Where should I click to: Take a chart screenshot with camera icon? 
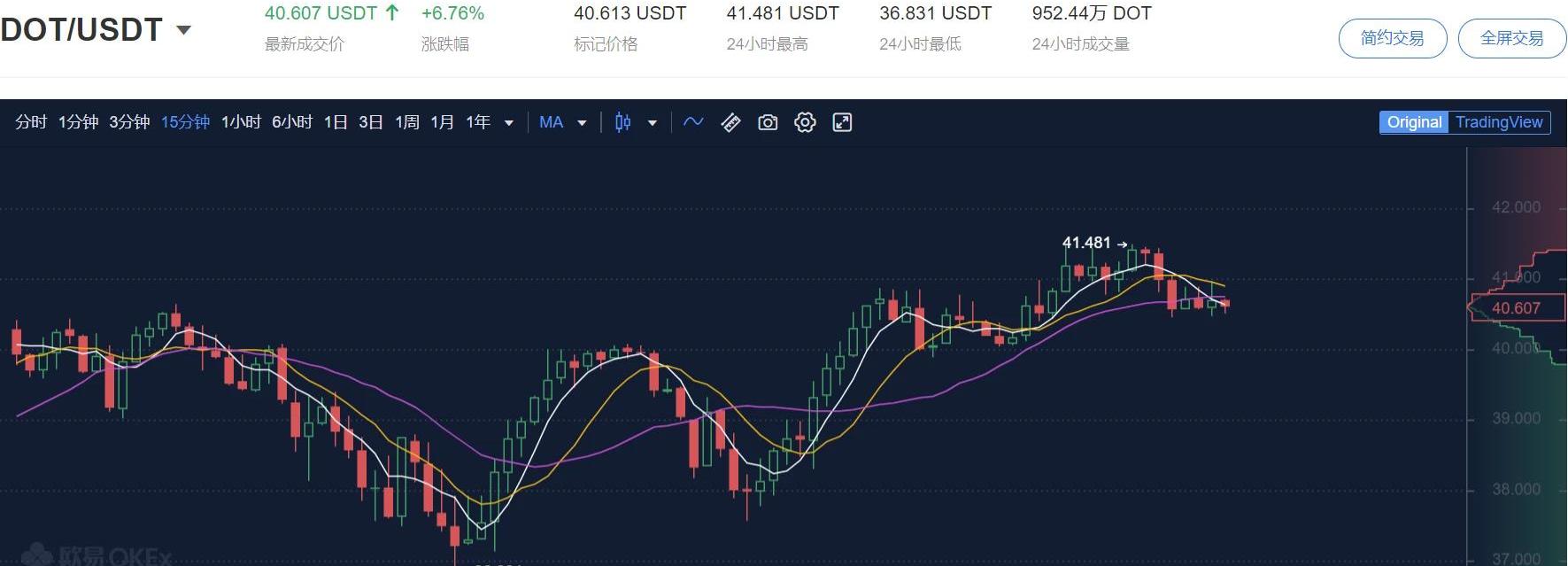coord(768,122)
